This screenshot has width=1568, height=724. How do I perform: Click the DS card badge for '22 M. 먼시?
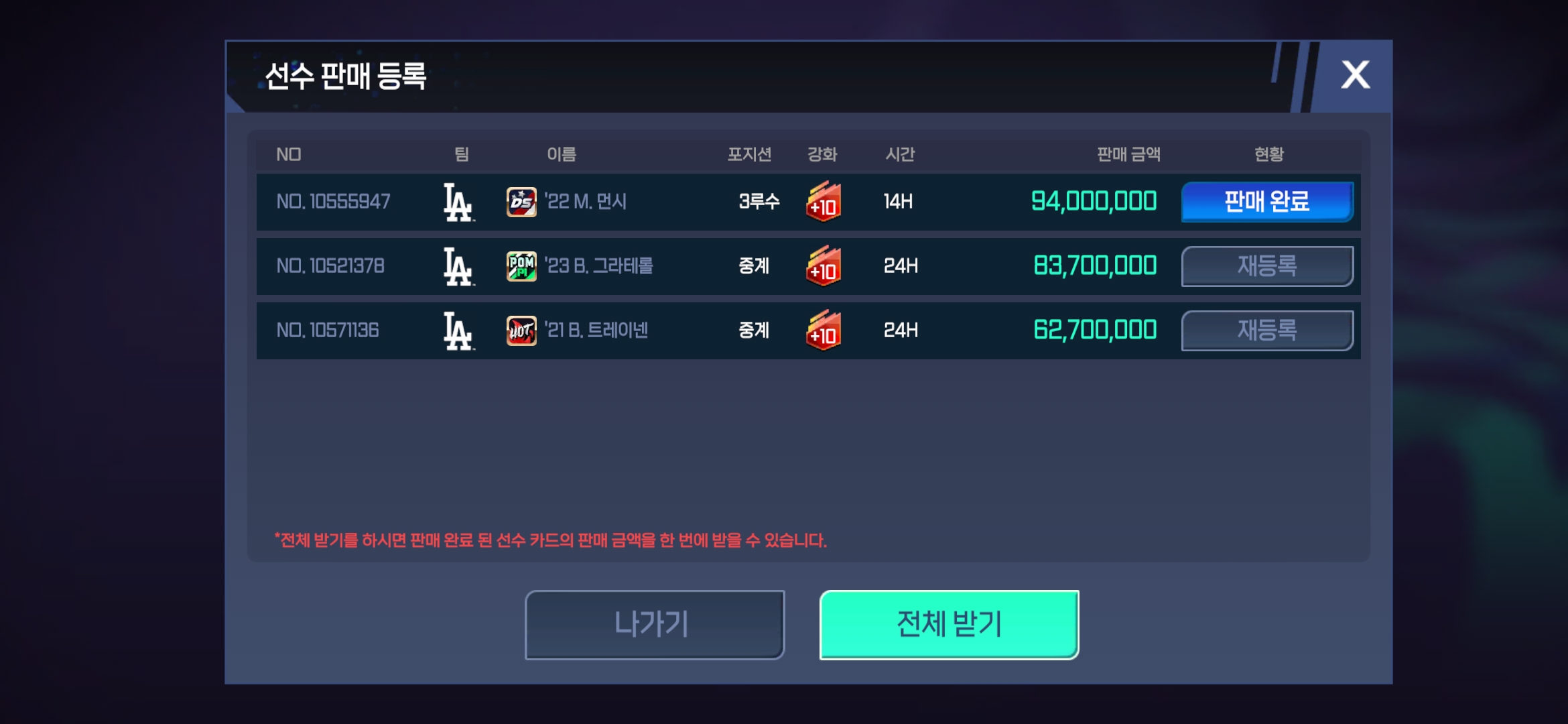521,202
